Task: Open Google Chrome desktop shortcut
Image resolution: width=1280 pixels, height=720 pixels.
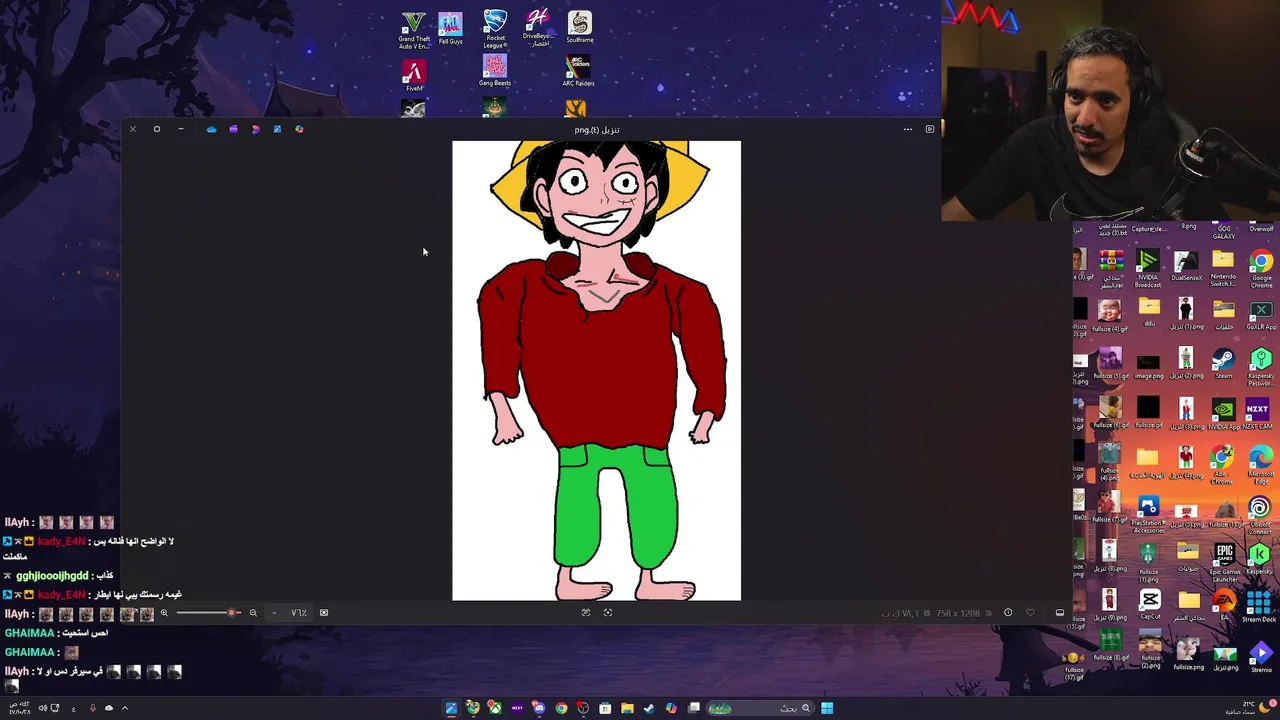Action: pyautogui.click(x=1261, y=270)
